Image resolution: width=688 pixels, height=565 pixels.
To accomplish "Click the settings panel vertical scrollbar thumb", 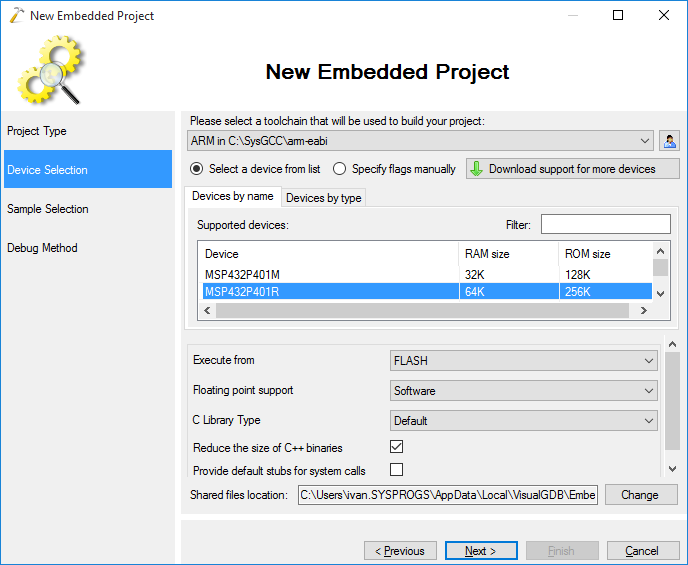I will pyautogui.click(x=672, y=401).
